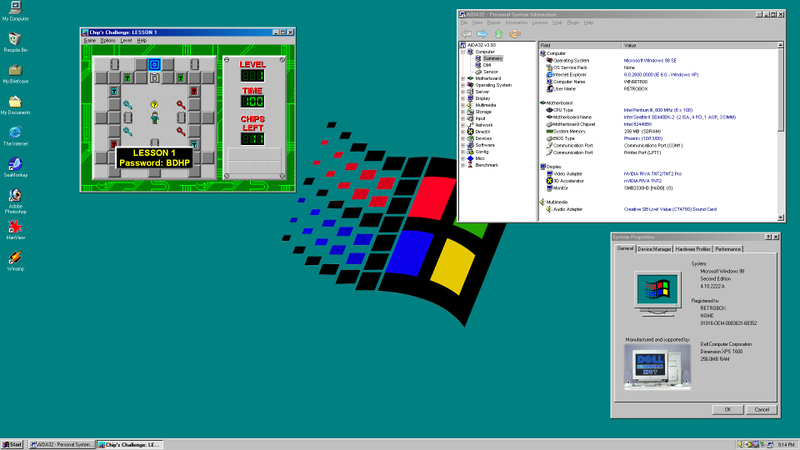Viewport: 800px width, 450px height.
Task: Click Cancel in System Properties
Action: click(762, 409)
